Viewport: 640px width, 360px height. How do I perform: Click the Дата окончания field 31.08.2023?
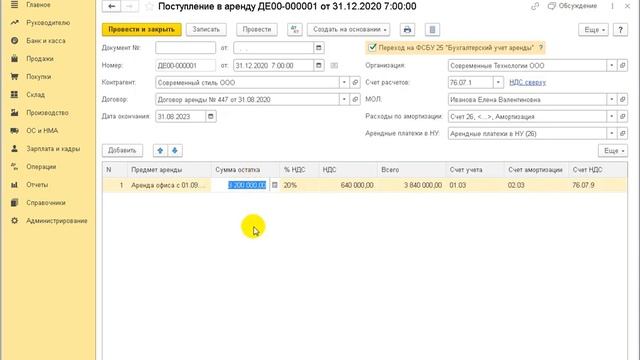180,117
